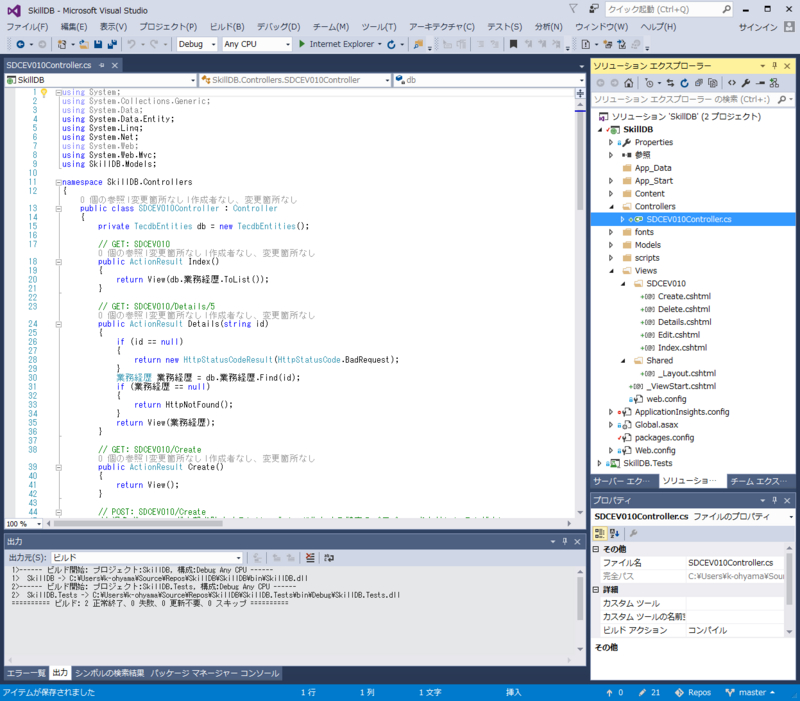Screen dimensions: 800x701
Task: Save the current file with Save icon
Action: click(x=98, y=44)
